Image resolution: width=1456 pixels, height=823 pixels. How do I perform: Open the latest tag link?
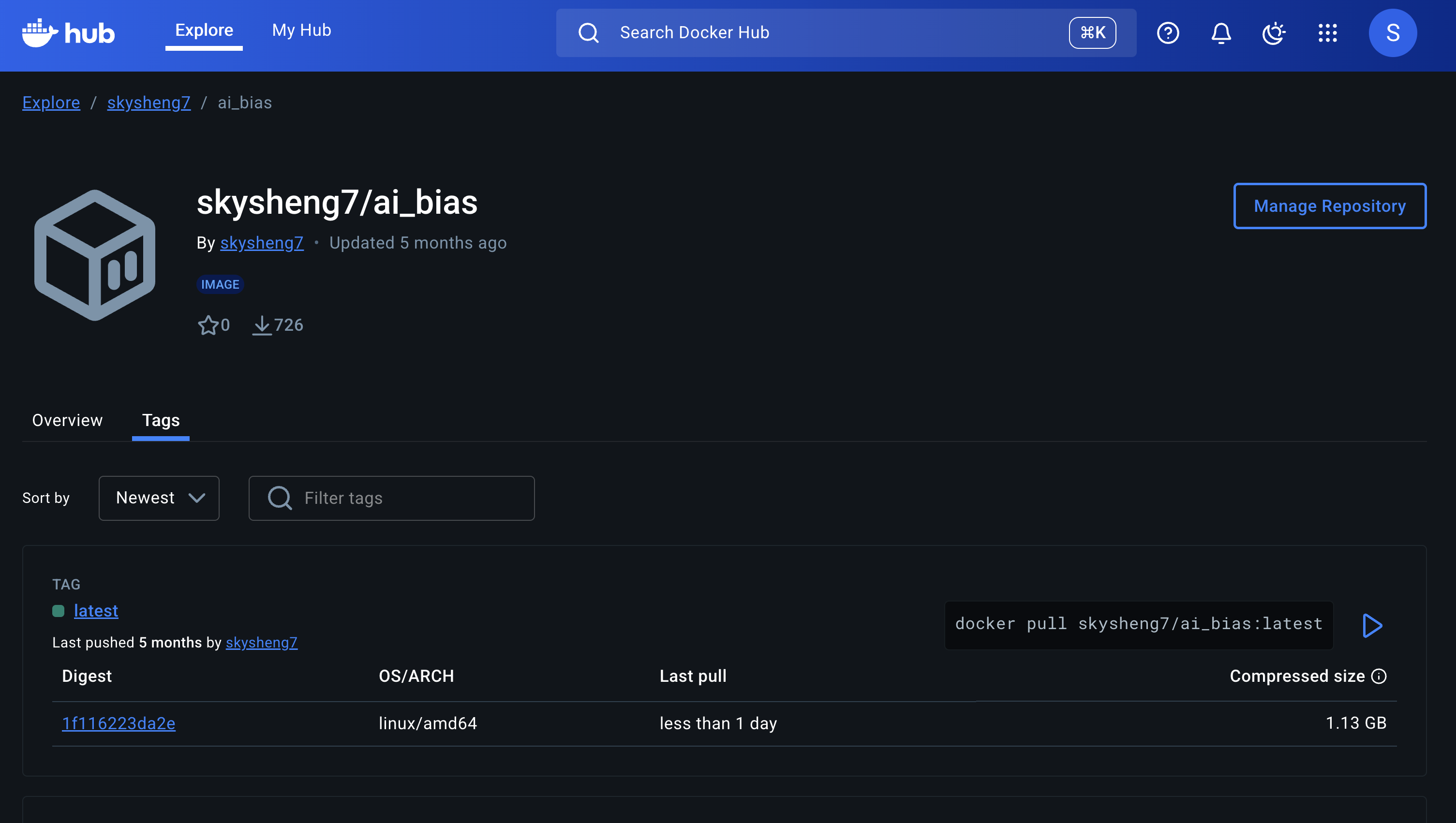click(x=96, y=610)
